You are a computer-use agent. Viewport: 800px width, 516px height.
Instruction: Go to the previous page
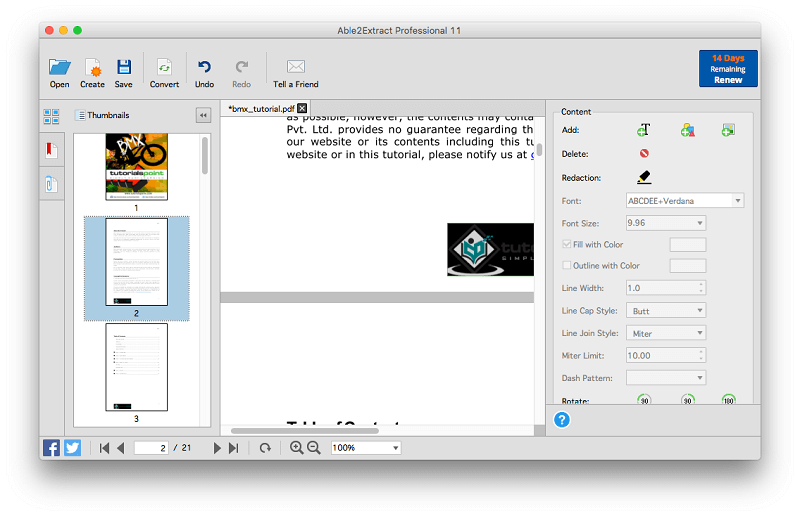[x=121, y=448]
